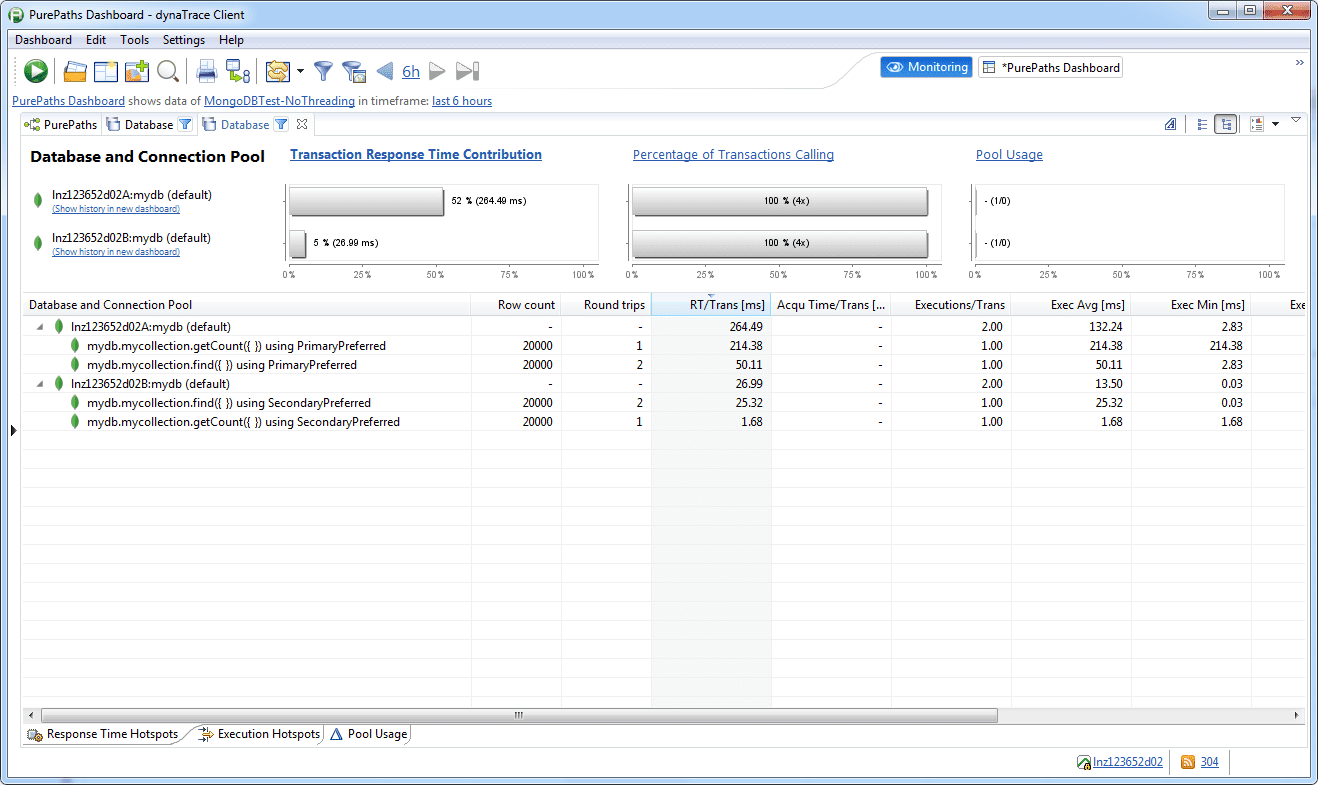The image size is (1318, 785).
Task: Click the MongoDBTest-NoThreading link
Action: pos(279,101)
